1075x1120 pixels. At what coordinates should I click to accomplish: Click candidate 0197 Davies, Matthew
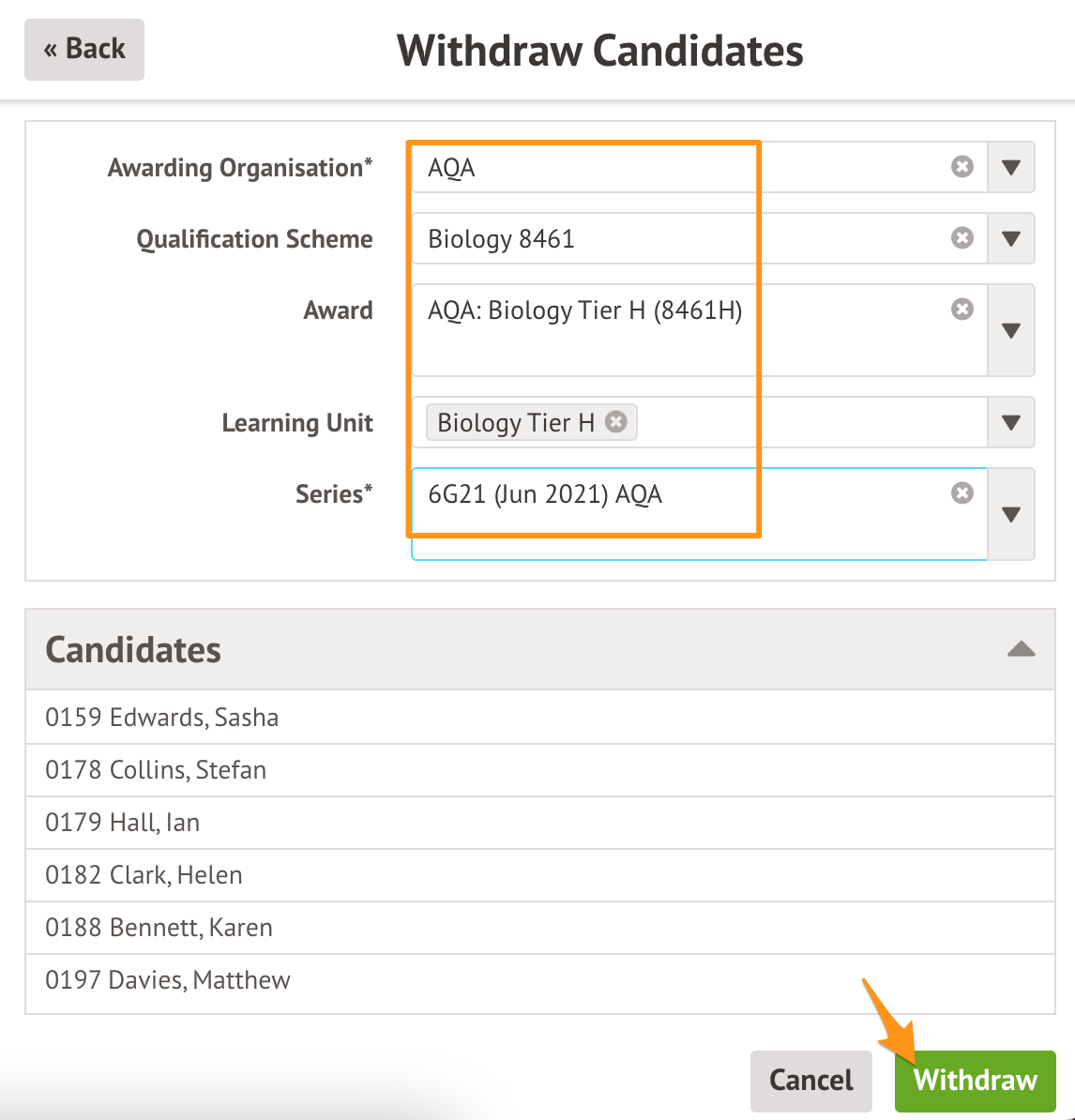(x=168, y=980)
